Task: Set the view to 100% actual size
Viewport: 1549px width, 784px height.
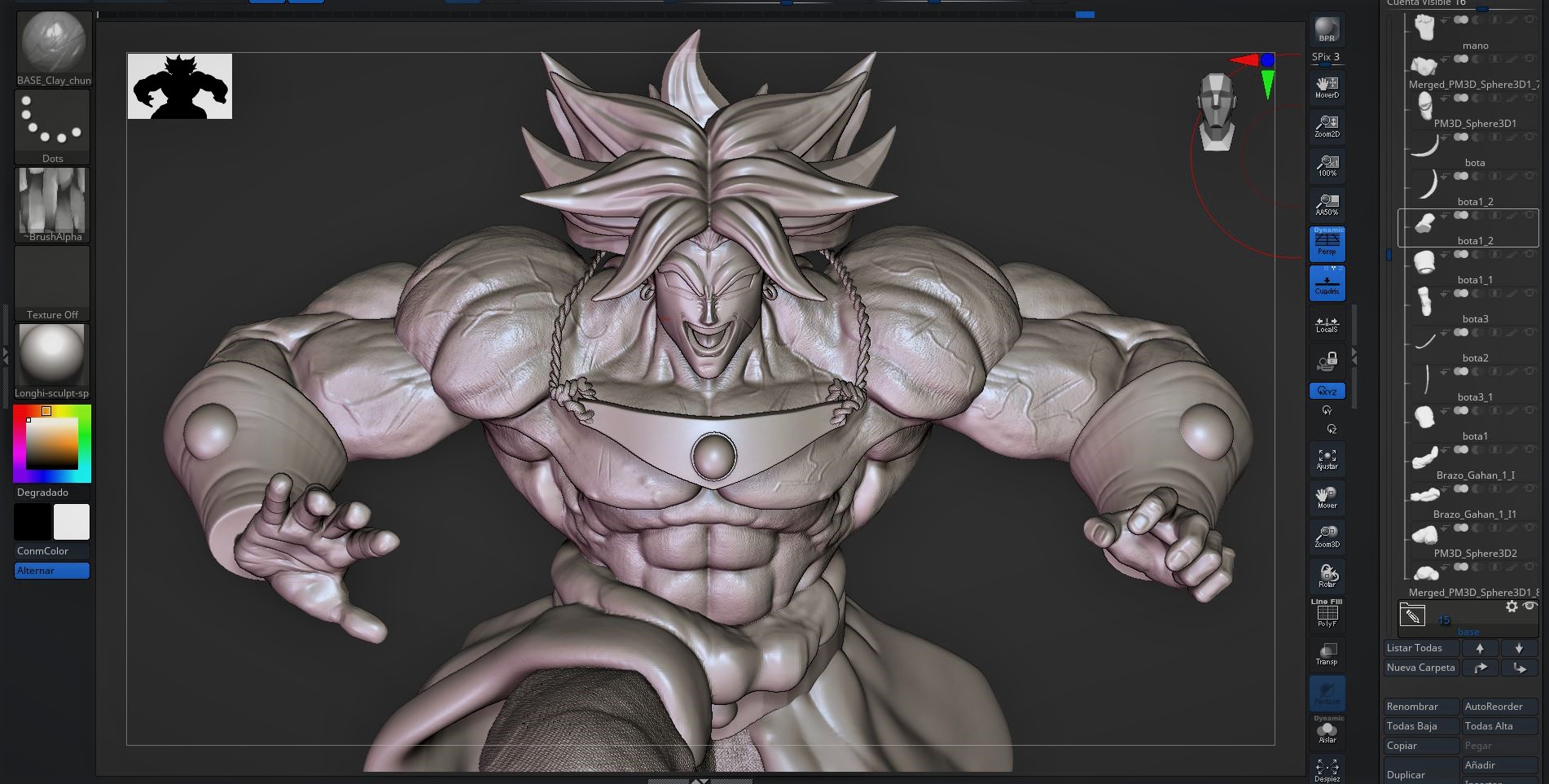Action: click(x=1327, y=165)
